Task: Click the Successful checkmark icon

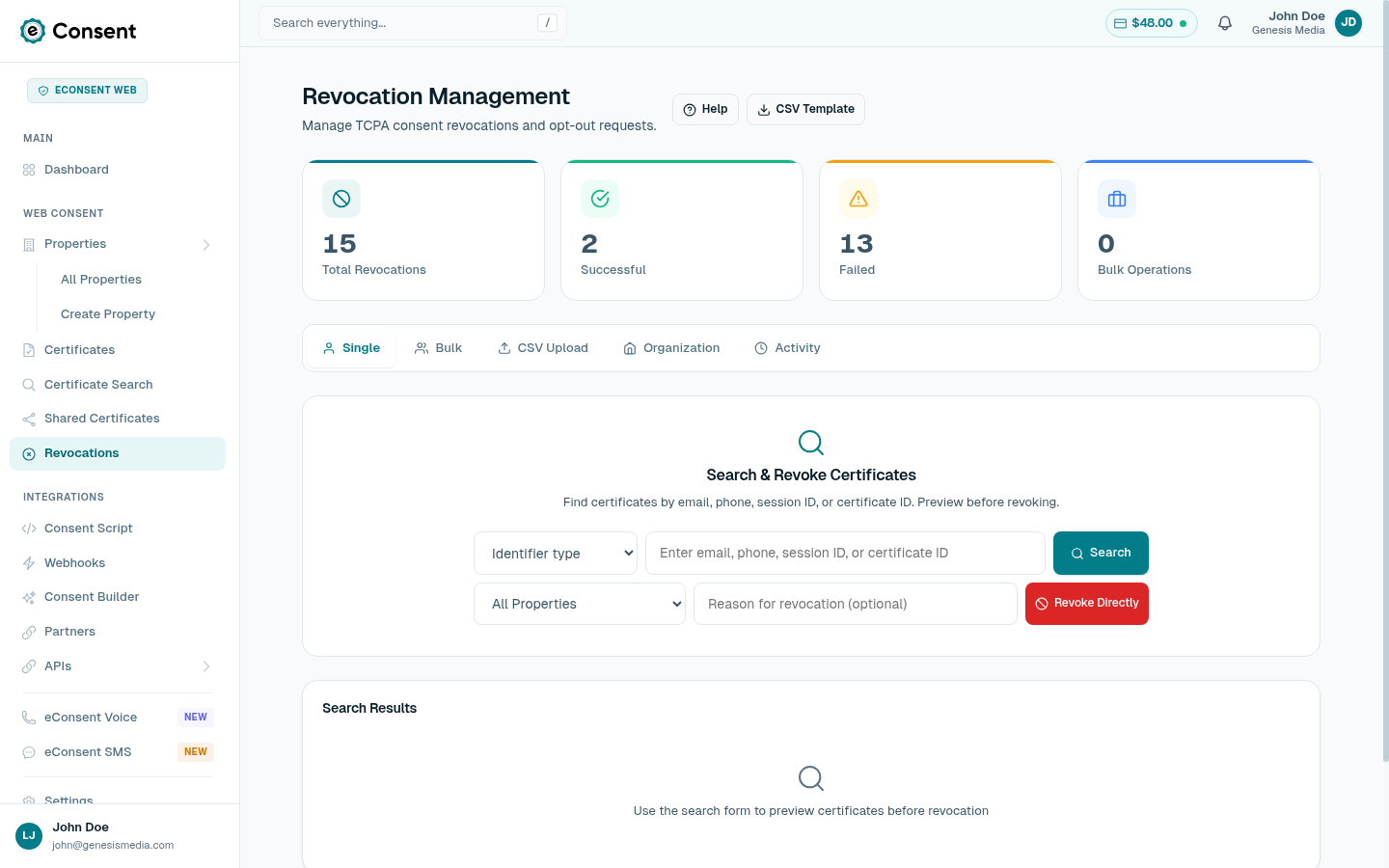Action: 600,199
